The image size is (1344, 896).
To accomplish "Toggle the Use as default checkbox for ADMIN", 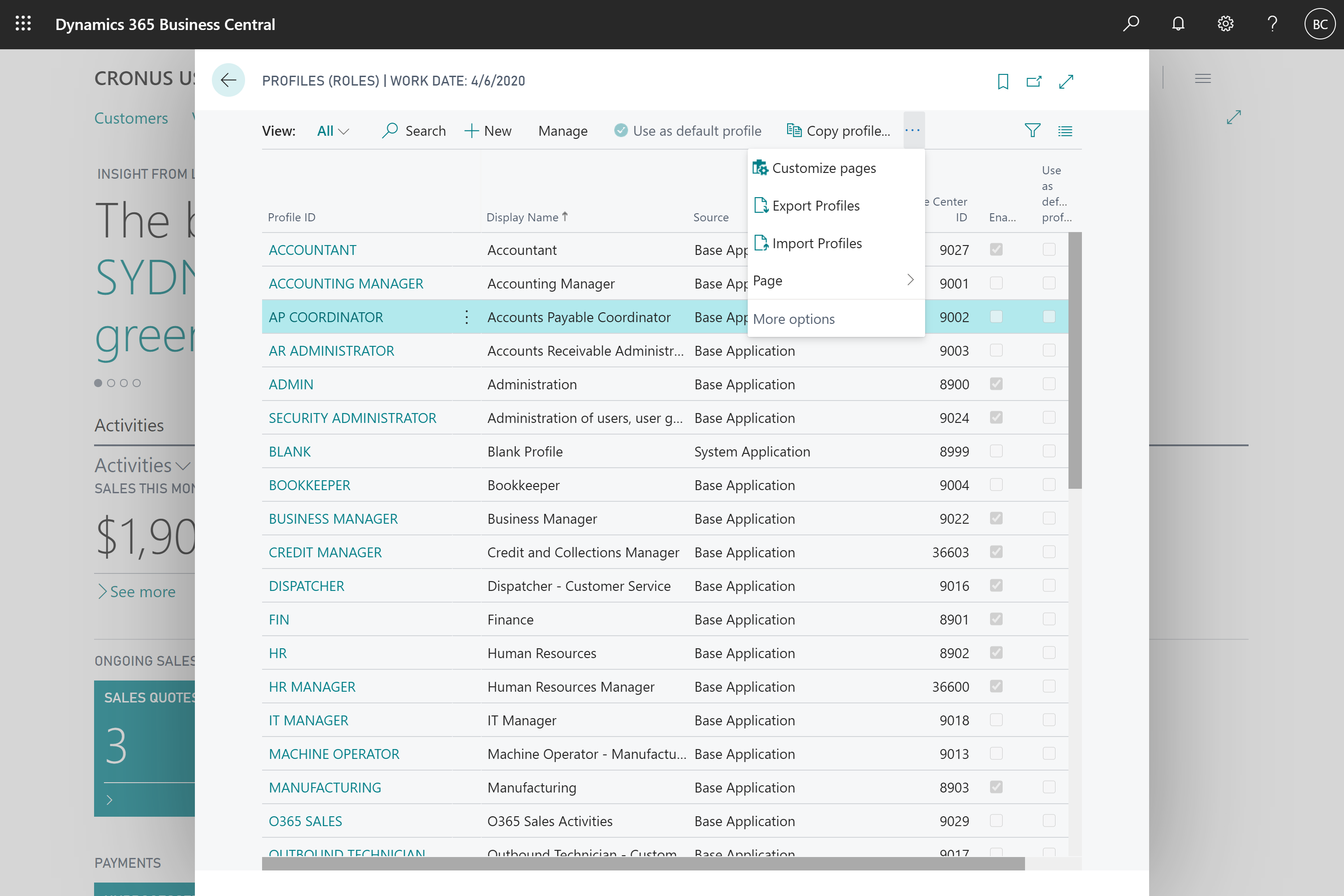I will pos(1049,384).
